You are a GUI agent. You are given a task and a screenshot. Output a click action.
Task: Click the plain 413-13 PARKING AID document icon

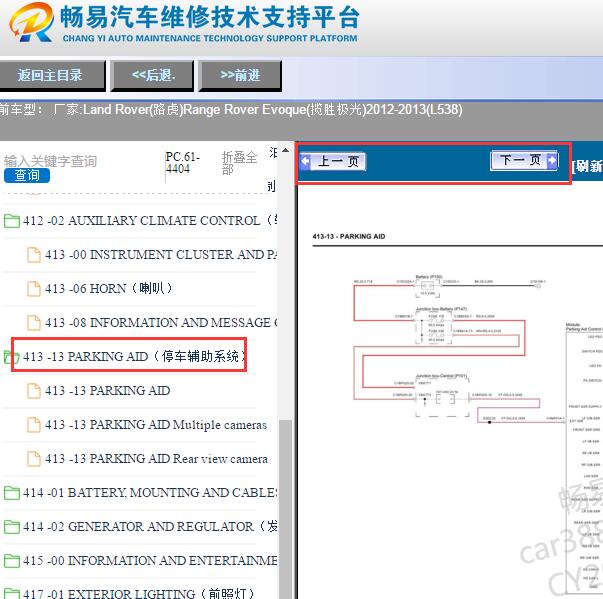[x=34, y=391]
